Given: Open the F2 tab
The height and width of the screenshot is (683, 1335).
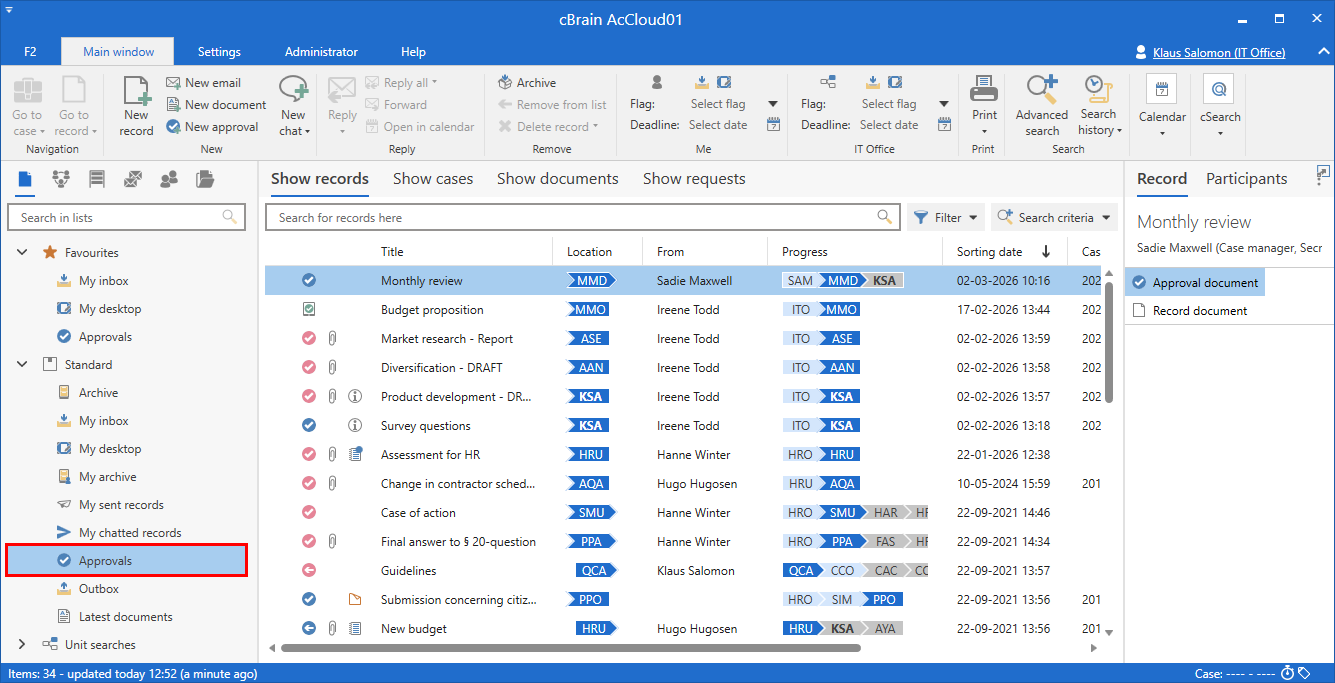Looking at the screenshot, I should point(30,52).
